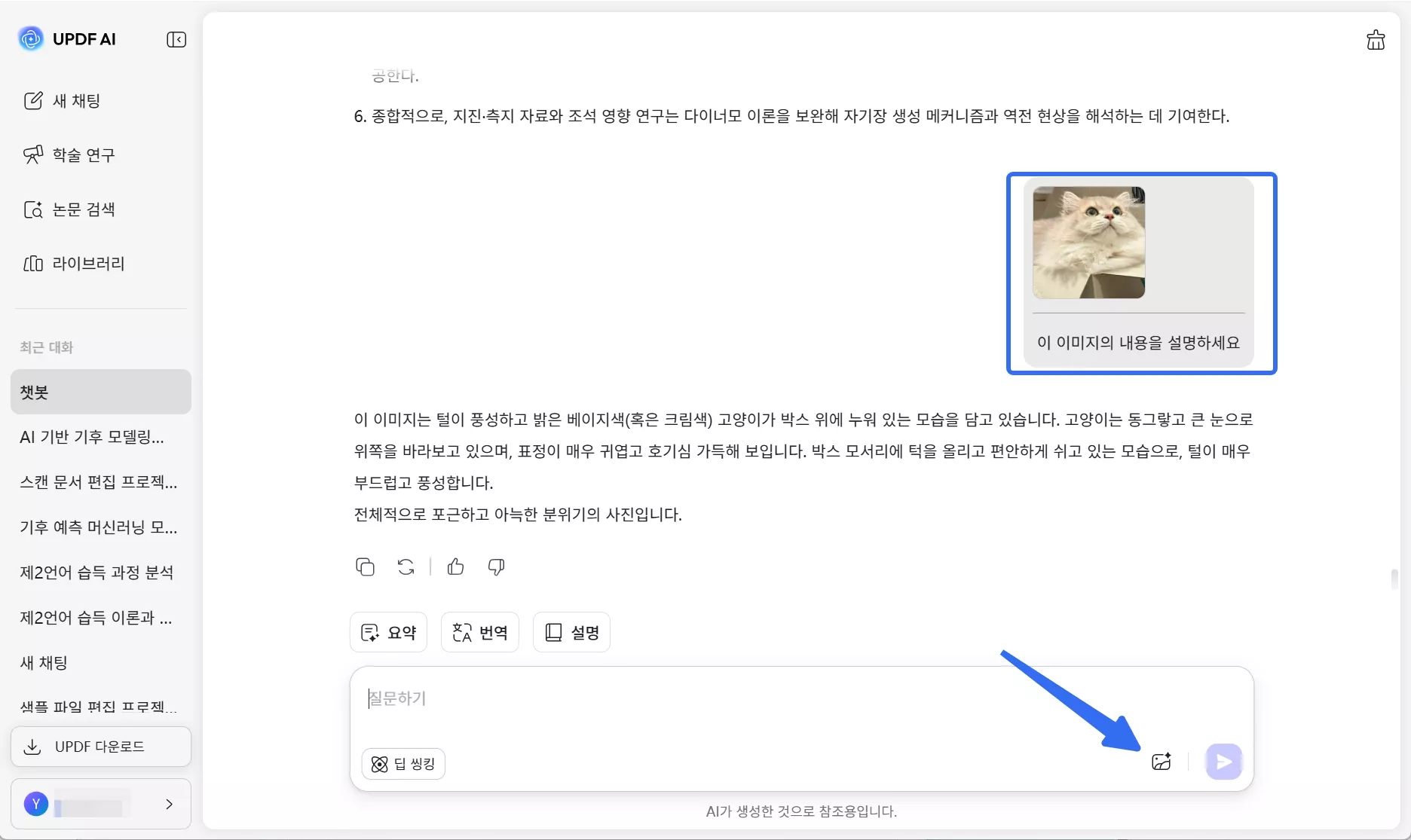Viewport: 1411px width, 840px height.
Task: Open the 챗봇 conversation
Action: 33,392
